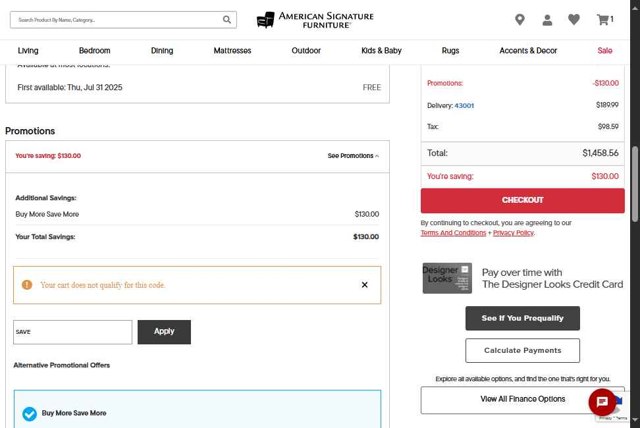Image resolution: width=640 pixels, height=428 pixels.
Task: Click the First available Thu, Jul 31 2025 text
Action: click(x=70, y=87)
